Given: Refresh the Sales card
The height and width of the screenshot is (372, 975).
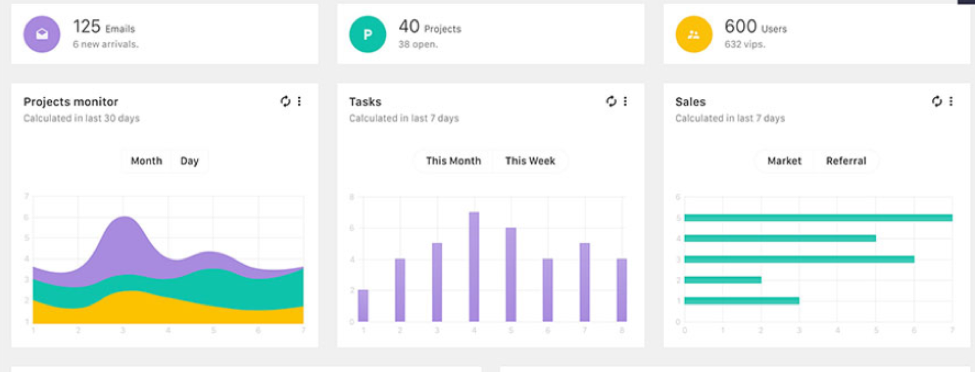Looking at the screenshot, I should [x=937, y=101].
